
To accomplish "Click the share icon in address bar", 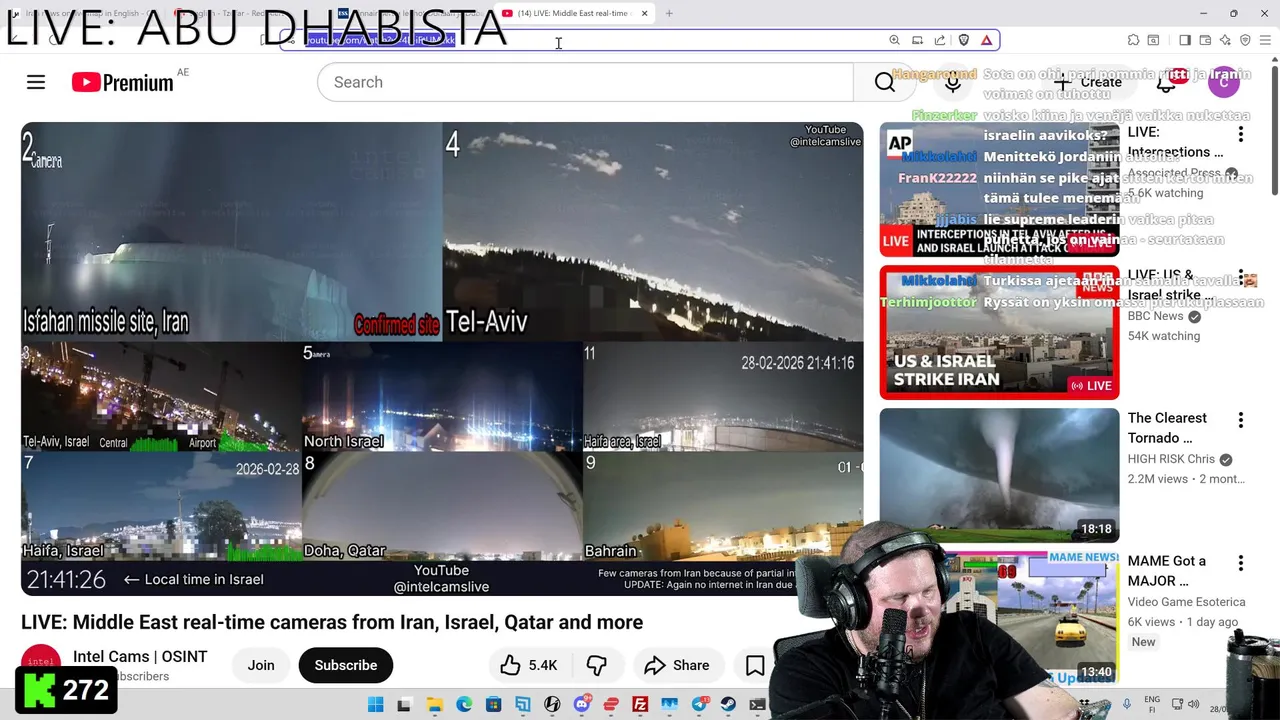I will (x=940, y=40).
